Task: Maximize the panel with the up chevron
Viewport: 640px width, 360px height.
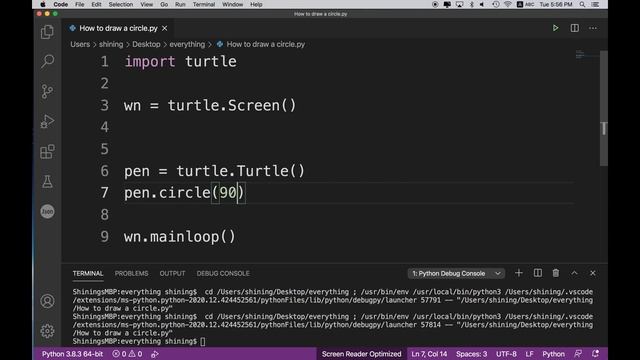Action: pyautogui.click(x=574, y=273)
